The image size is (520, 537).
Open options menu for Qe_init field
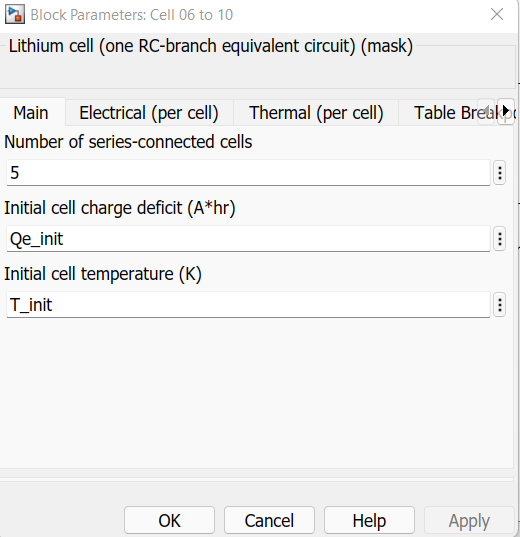(500, 239)
